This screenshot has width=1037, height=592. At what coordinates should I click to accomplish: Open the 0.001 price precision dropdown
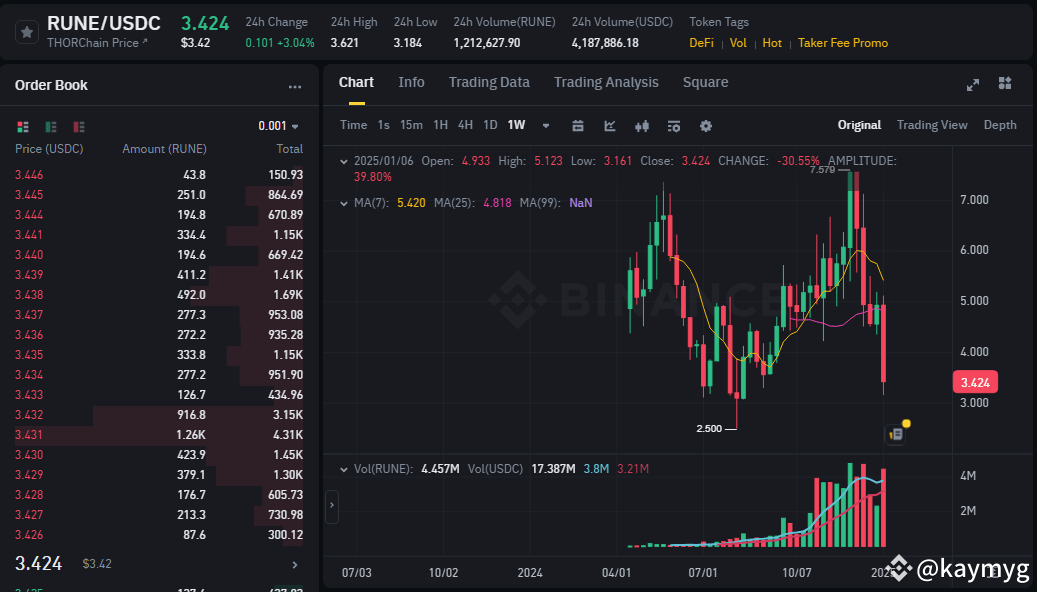[x=278, y=126]
